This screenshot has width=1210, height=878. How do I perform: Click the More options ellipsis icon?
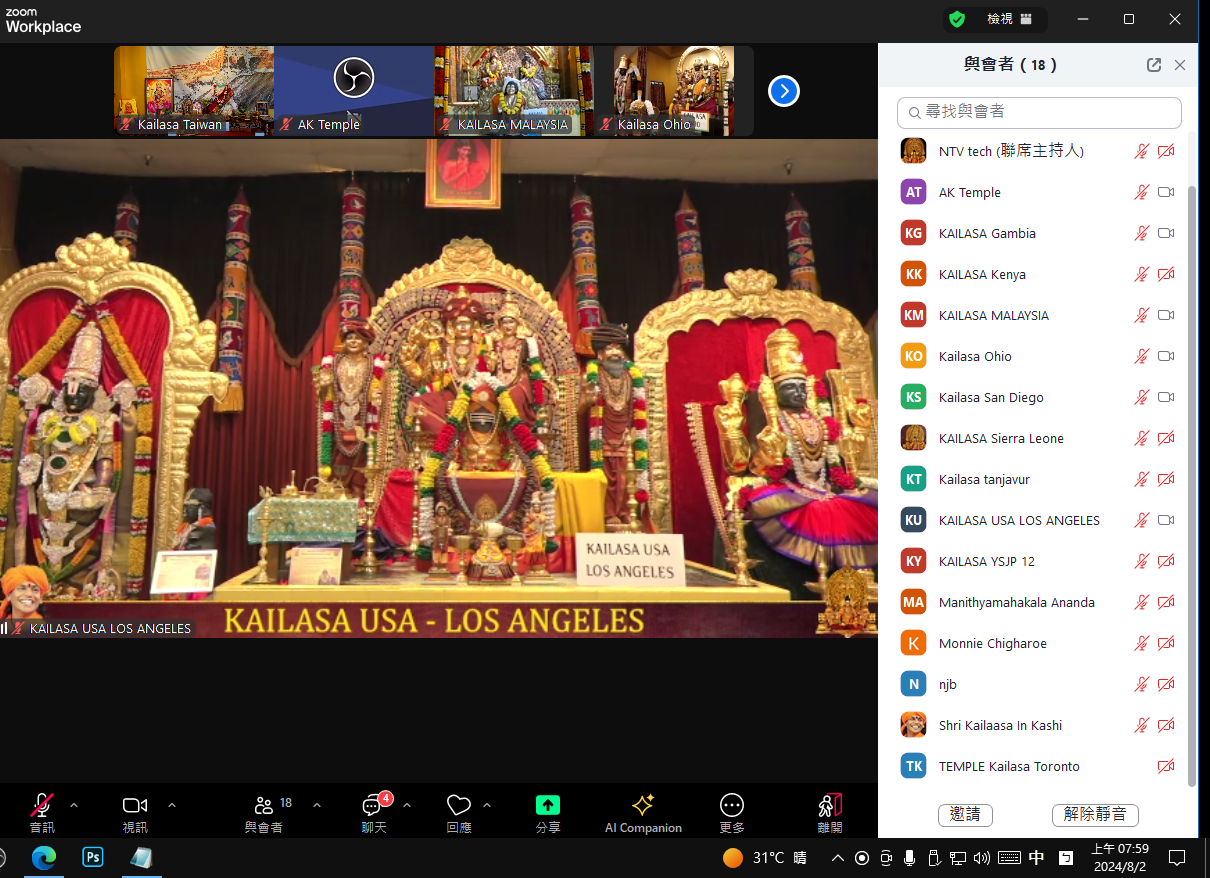(731, 806)
